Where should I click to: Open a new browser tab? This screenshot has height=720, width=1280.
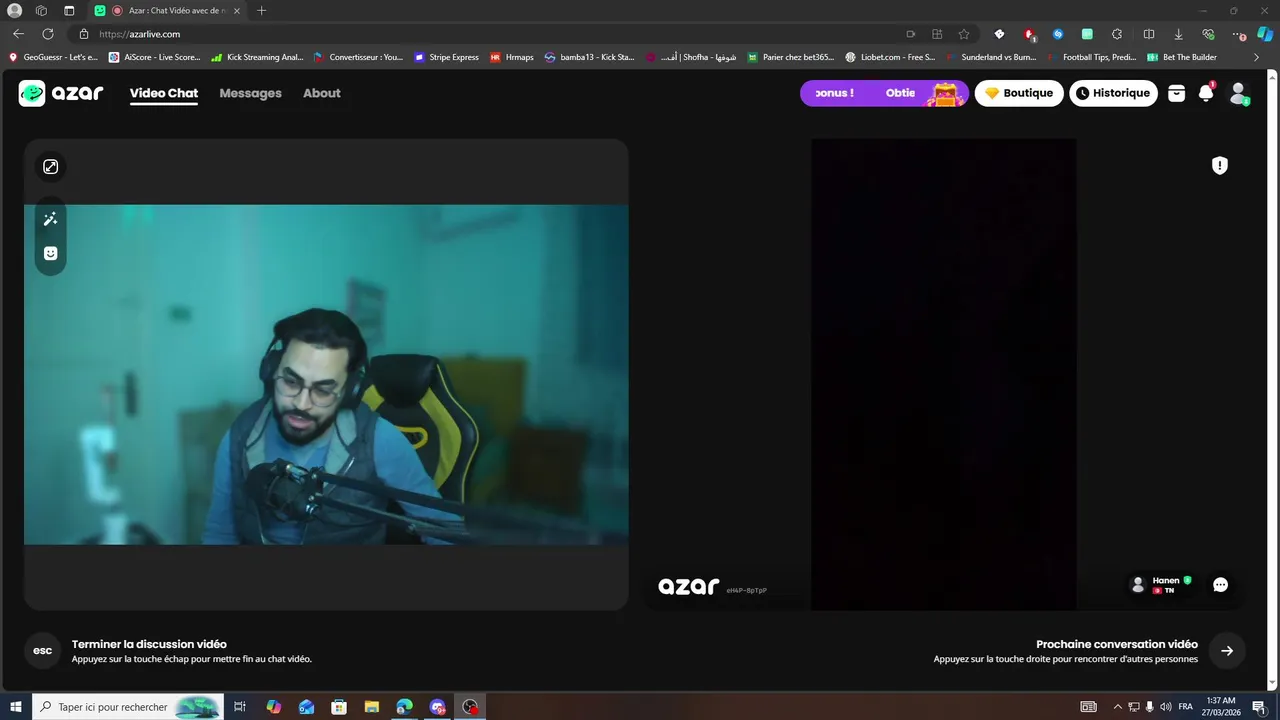tap(262, 11)
